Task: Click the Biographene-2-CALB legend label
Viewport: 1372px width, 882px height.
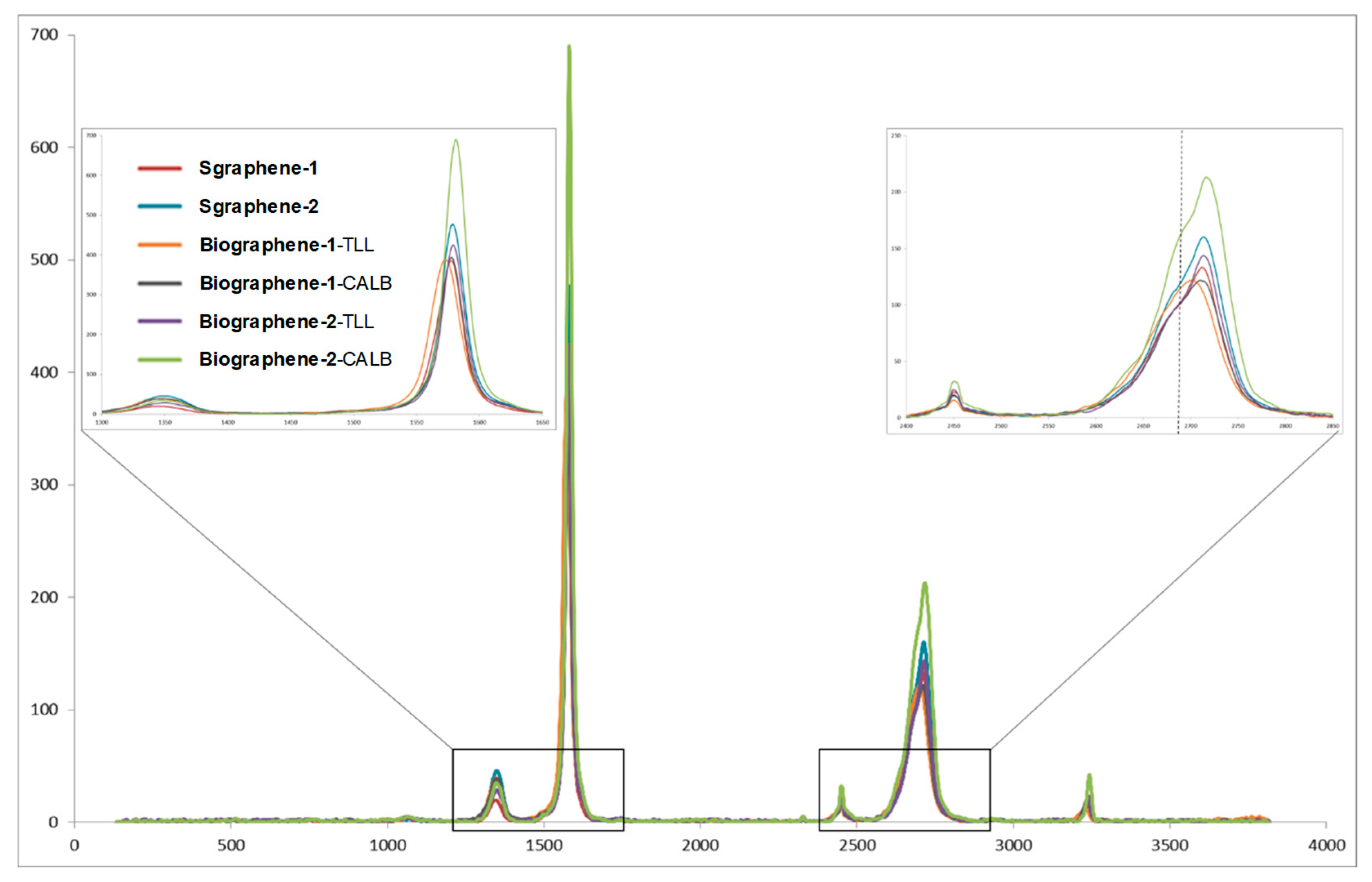Action: (296, 359)
